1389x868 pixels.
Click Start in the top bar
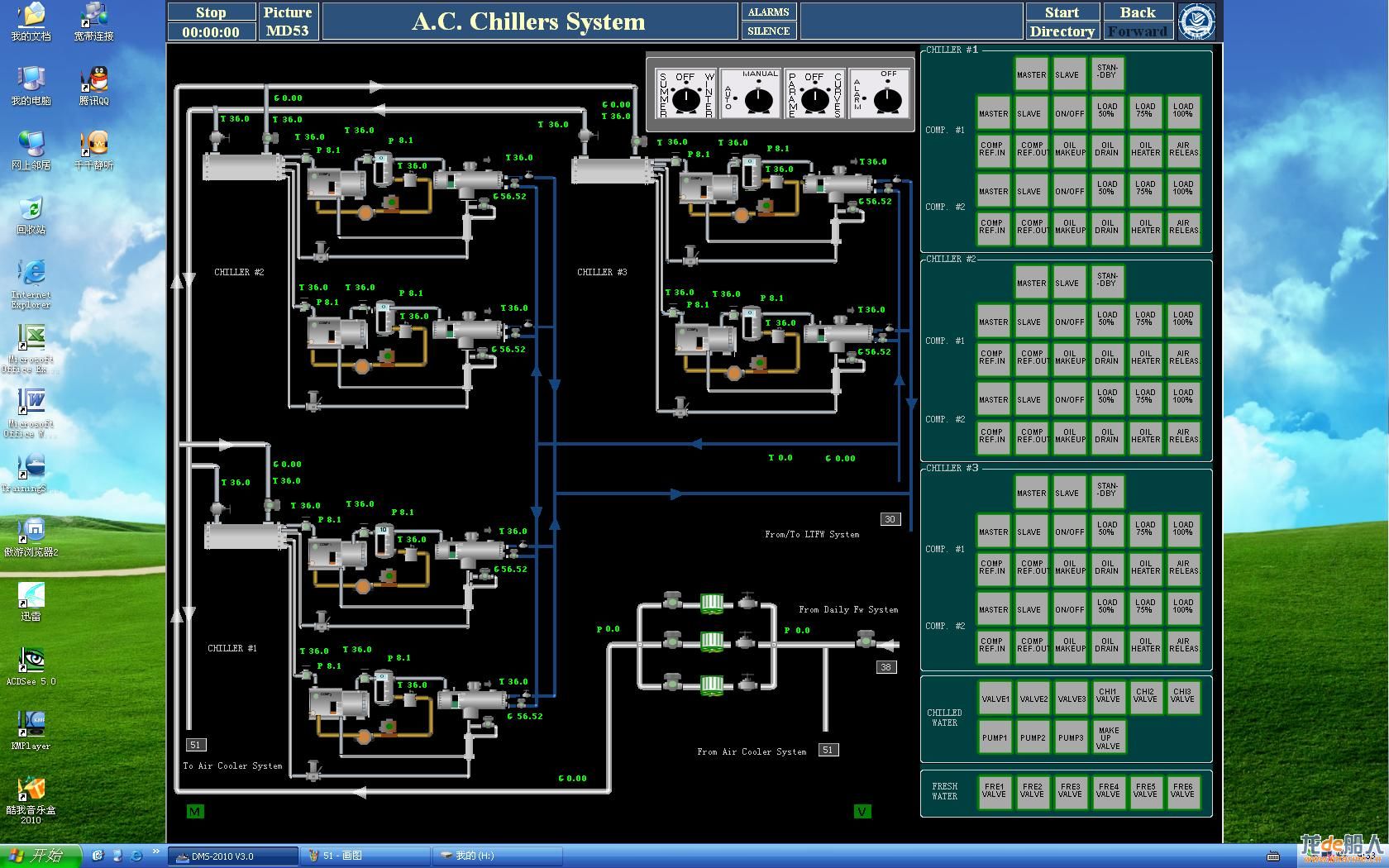pos(1062,12)
